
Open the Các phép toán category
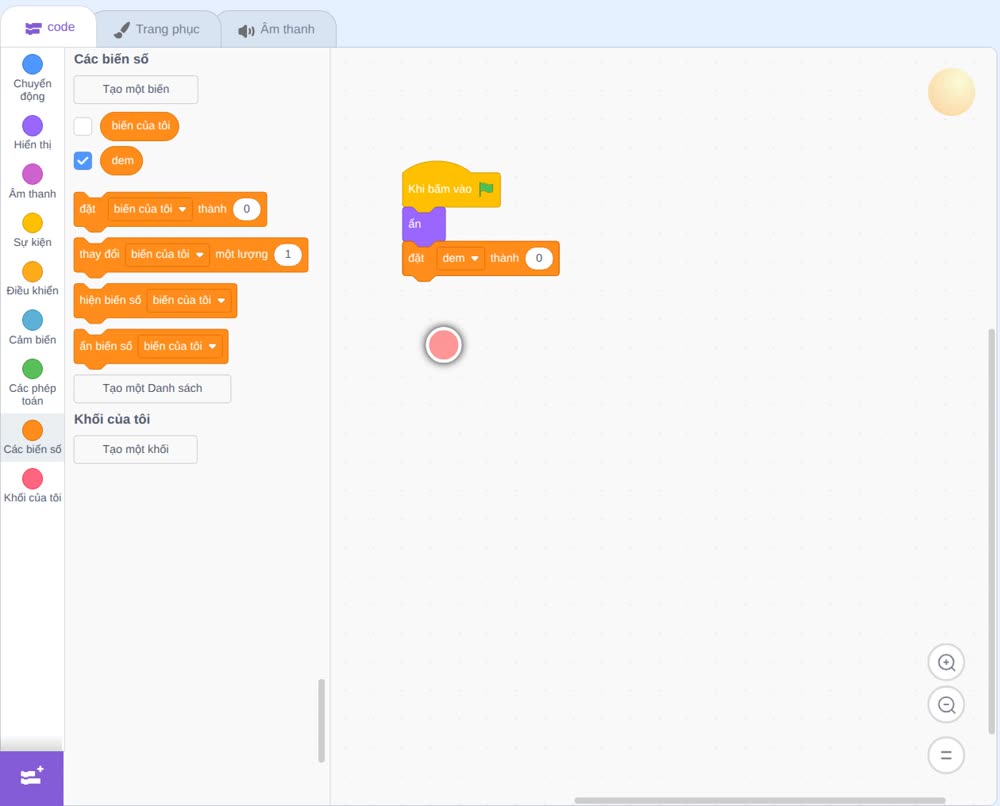(x=33, y=383)
